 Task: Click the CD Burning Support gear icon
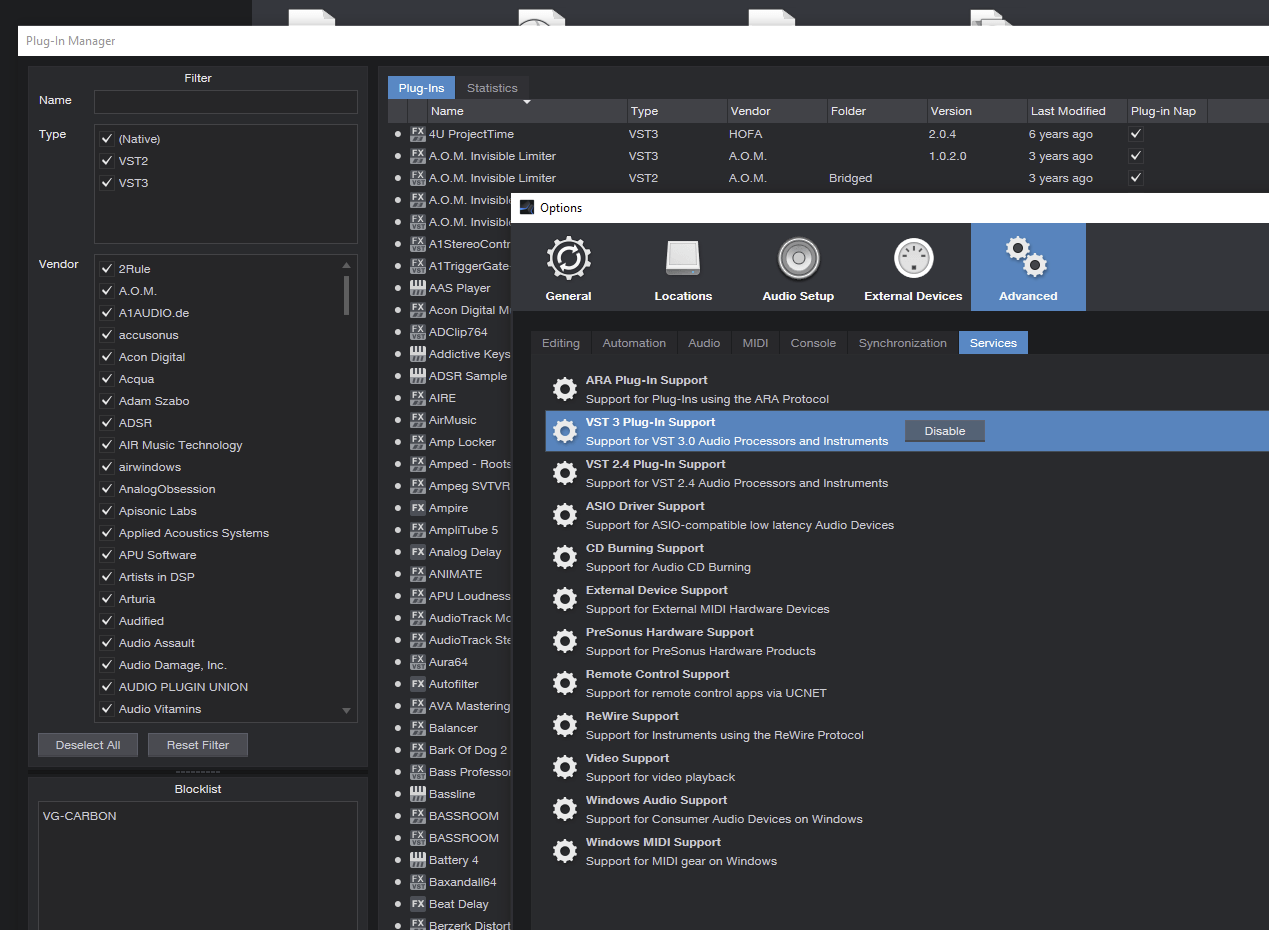[565, 557]
